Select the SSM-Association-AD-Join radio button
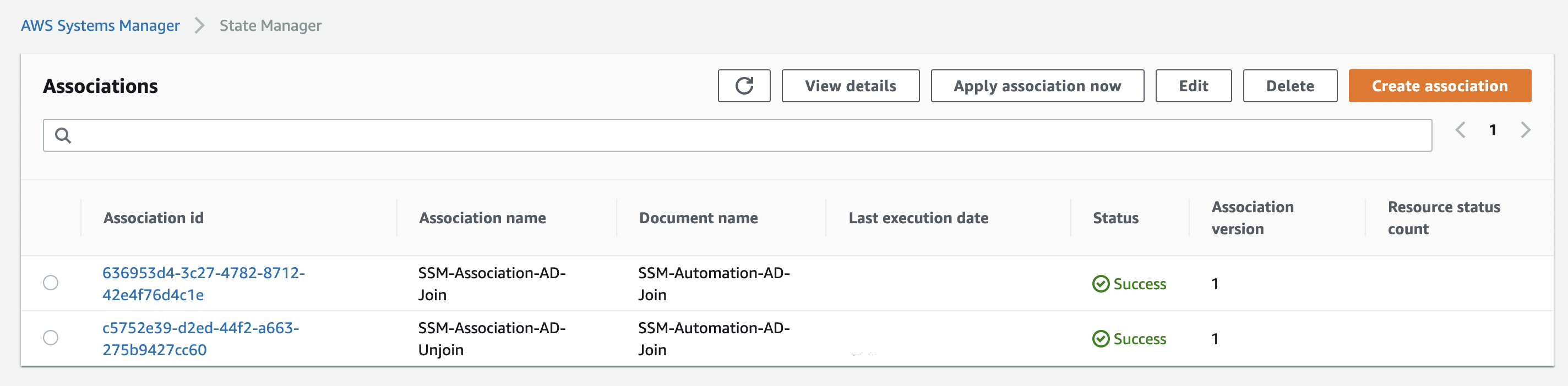The height and width of the screenshot is (386, 1568). pos(51,283)
